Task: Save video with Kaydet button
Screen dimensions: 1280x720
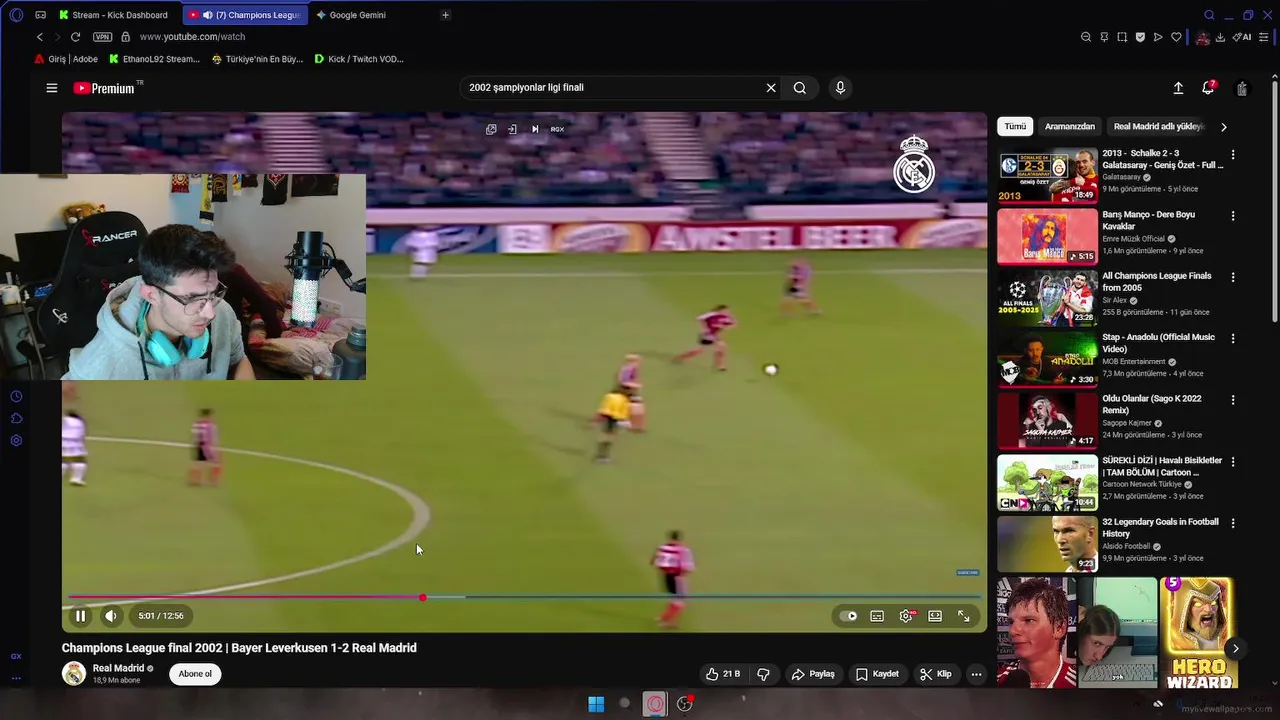Action: click(x=877, y=674)
